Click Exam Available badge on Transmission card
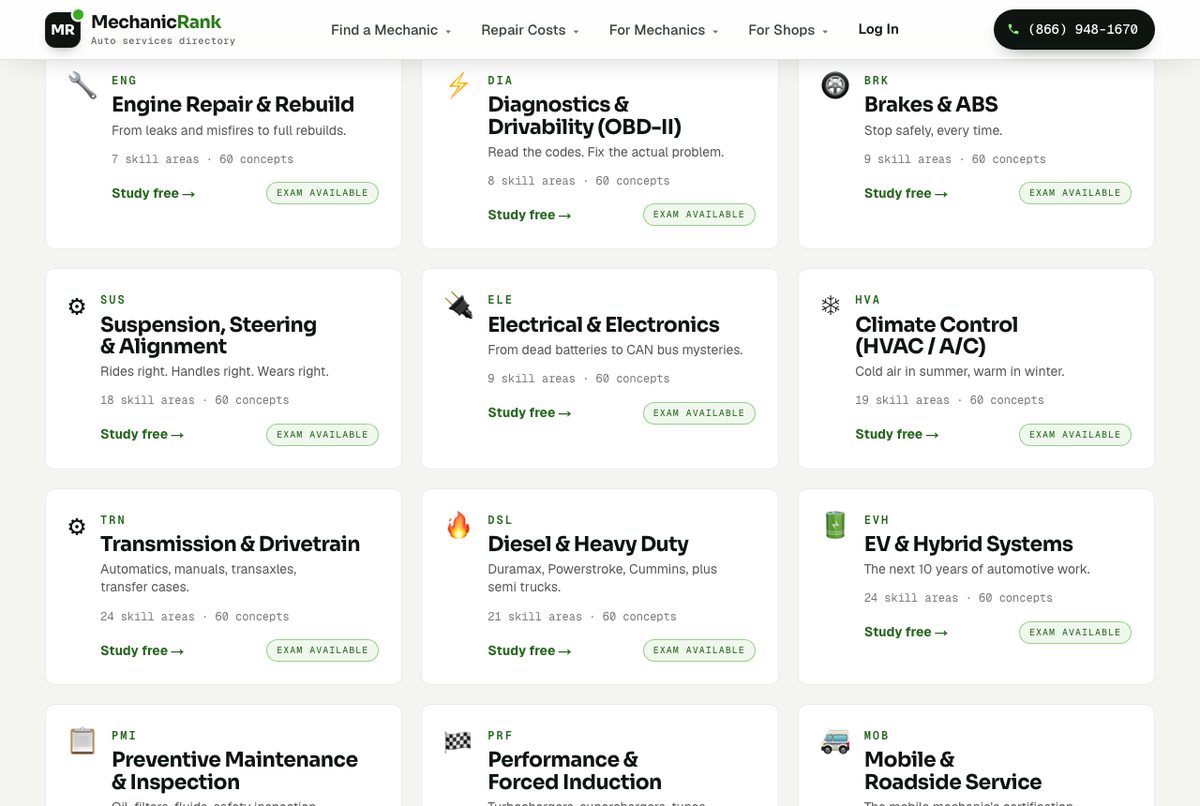 pyautogui.click(x=322, y=650)
